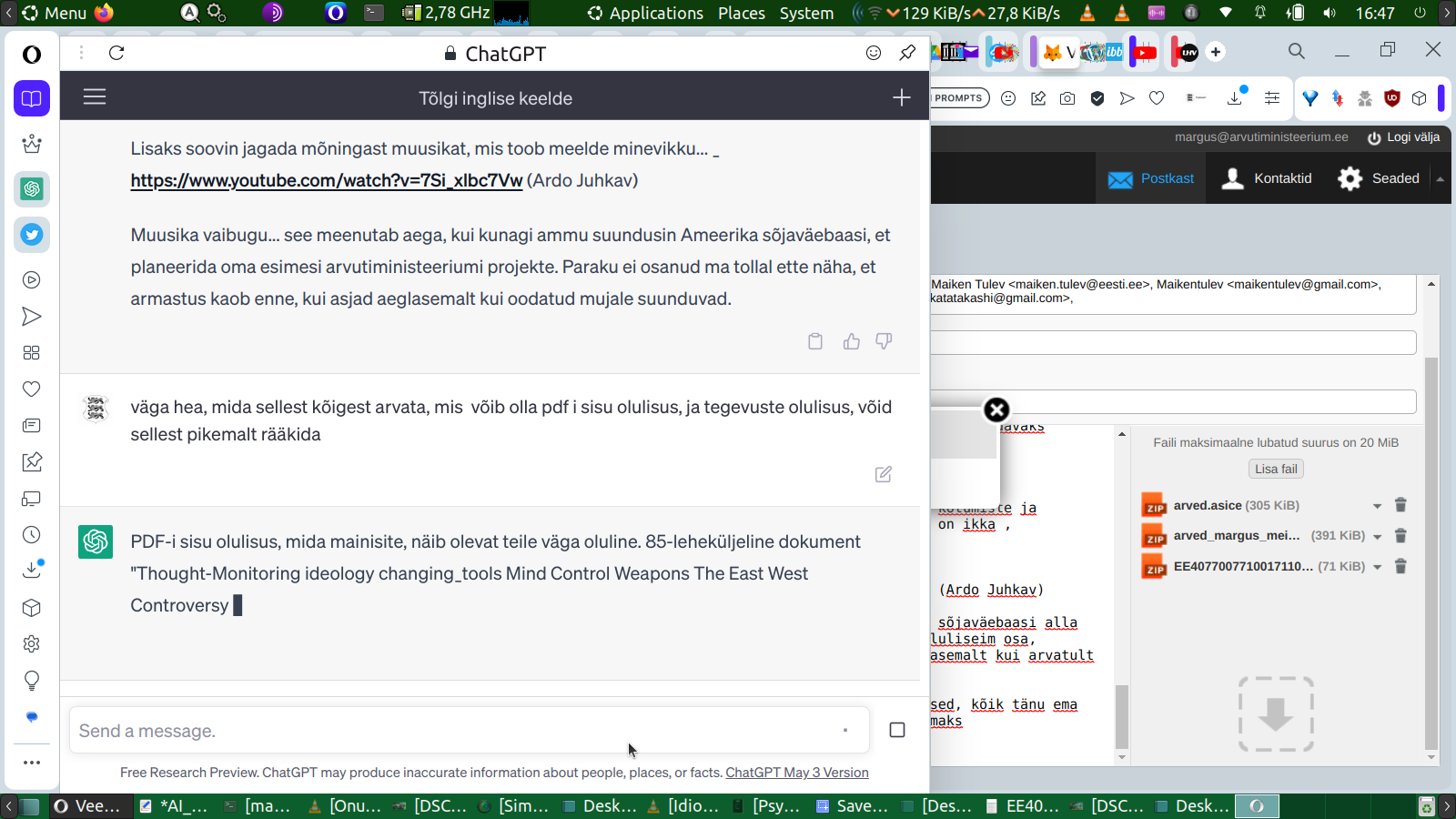Open the Extensions cube icon in the sidebar

32,608
